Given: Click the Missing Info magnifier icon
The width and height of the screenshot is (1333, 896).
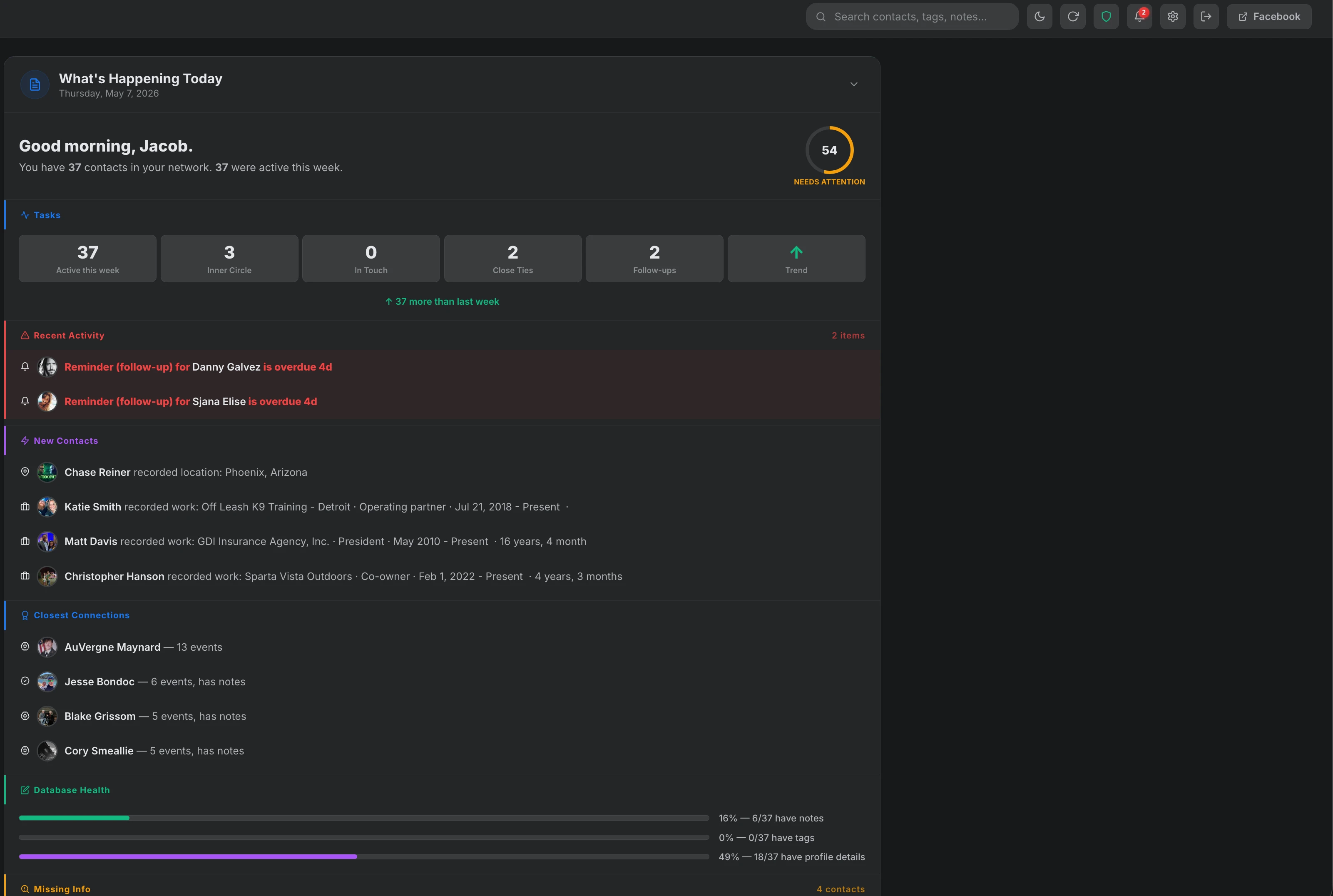Looking at the screenshot, I should (25, 889).
